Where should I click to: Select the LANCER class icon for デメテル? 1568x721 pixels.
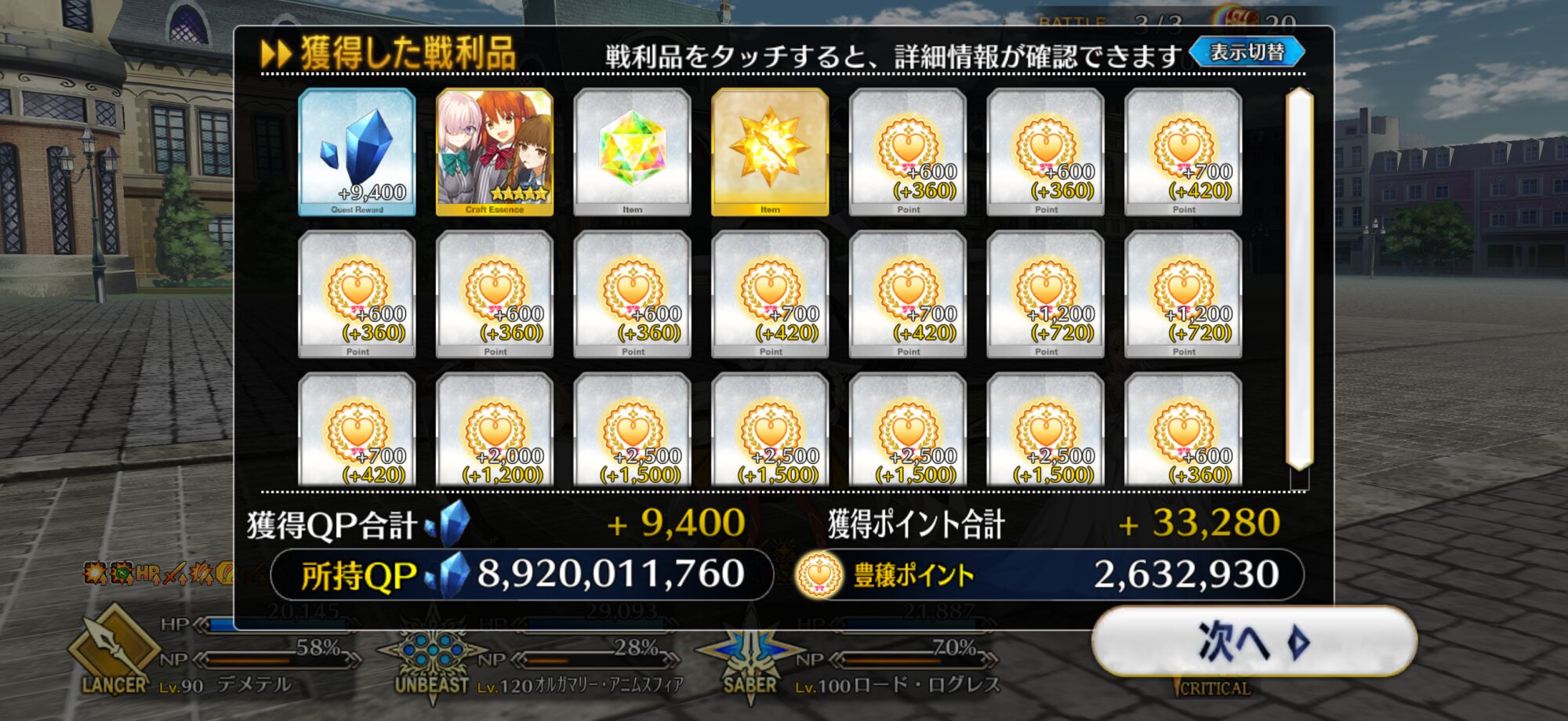point(114,650)
